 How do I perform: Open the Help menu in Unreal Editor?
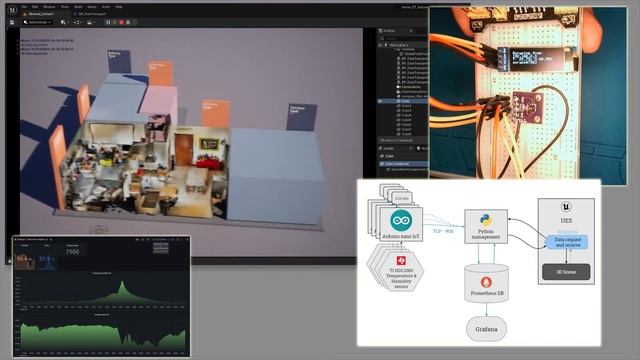(119, 7)
